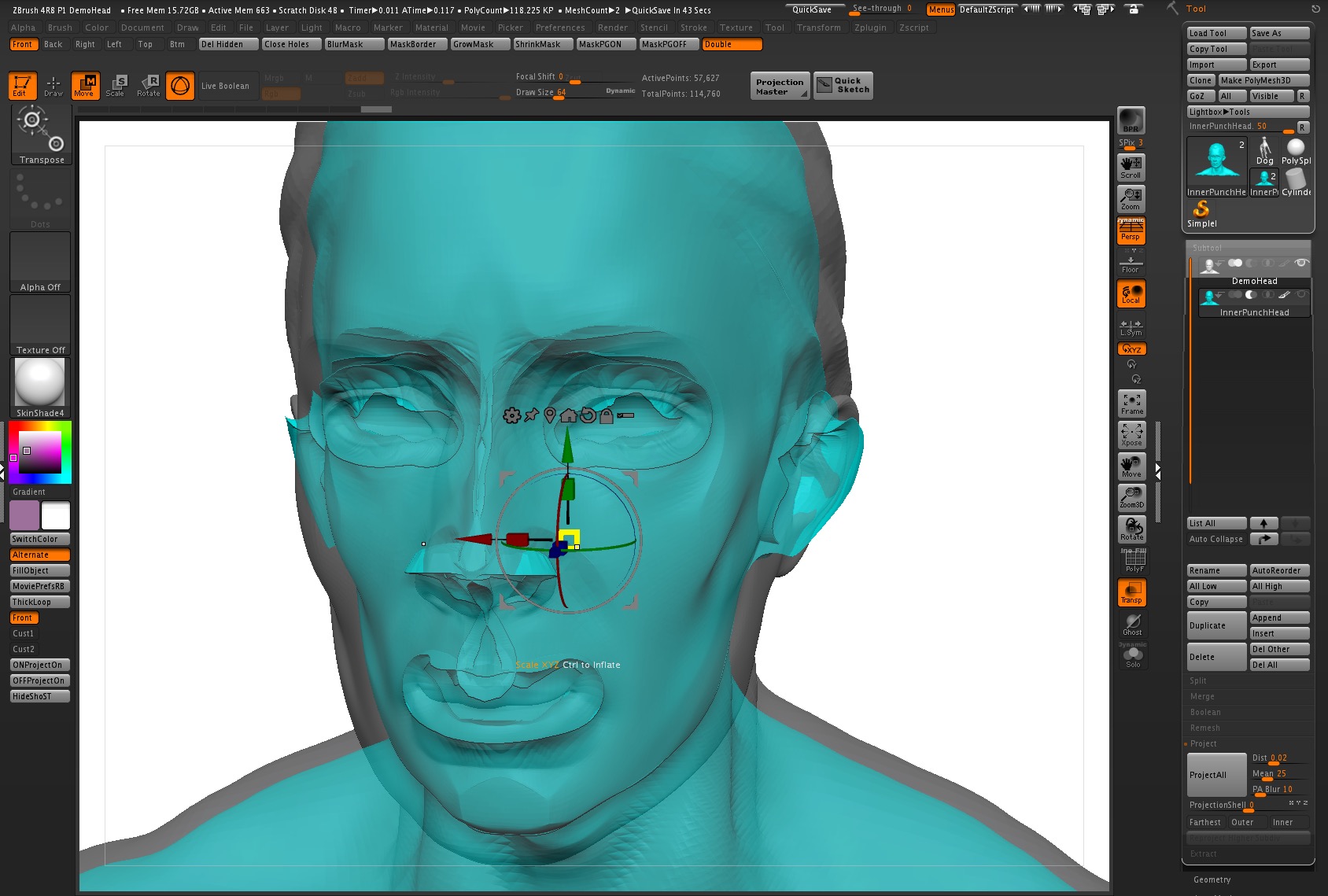Image resolution: width=1328 pixels, height=896 pixels.
Task: Click the gizmo lock icon
Action: pyautogui.click(x=606, y=415)
